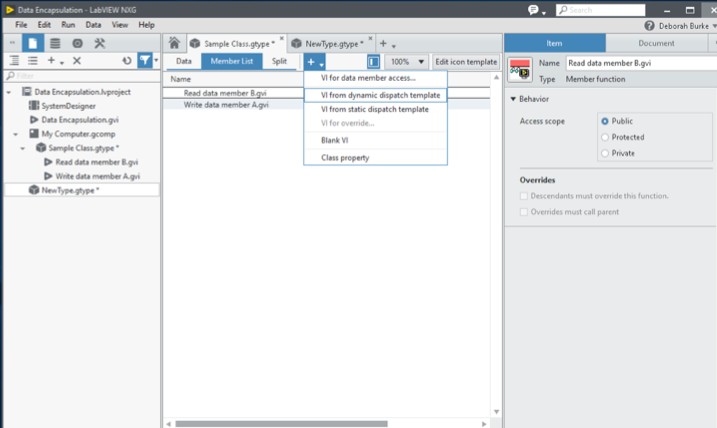The height and width of the screenshot is (428, 717).
Task: Collapse the My Computer.gcomp node
Action: click(16, 134)
